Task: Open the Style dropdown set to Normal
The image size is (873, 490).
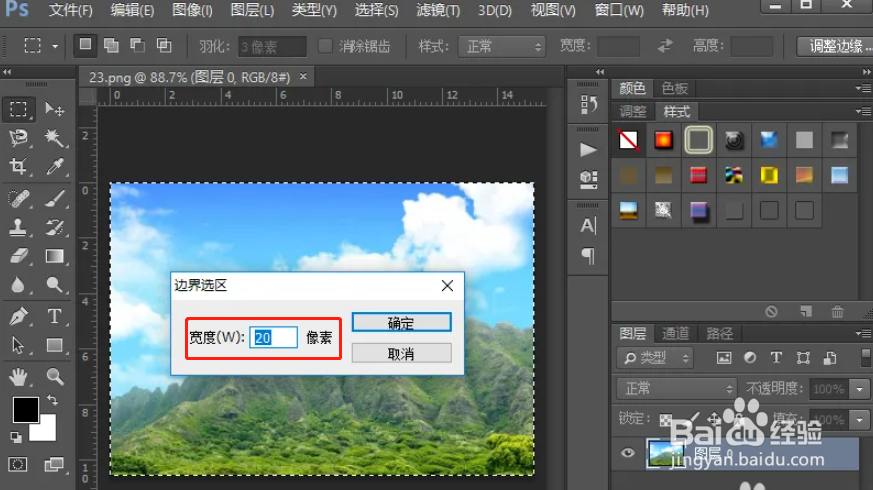Action: (502, 46)
